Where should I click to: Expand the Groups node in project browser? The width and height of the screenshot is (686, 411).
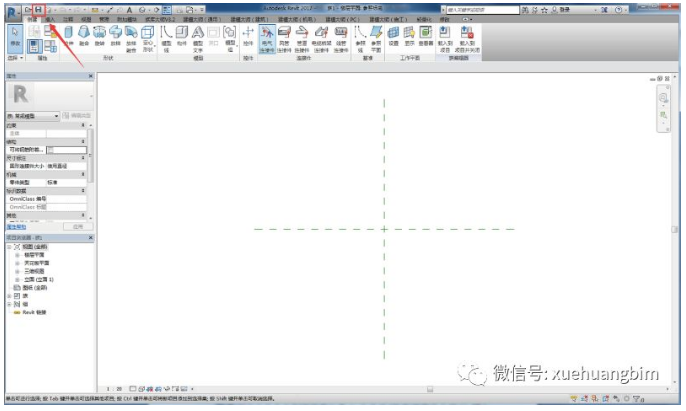coord(9,304)
